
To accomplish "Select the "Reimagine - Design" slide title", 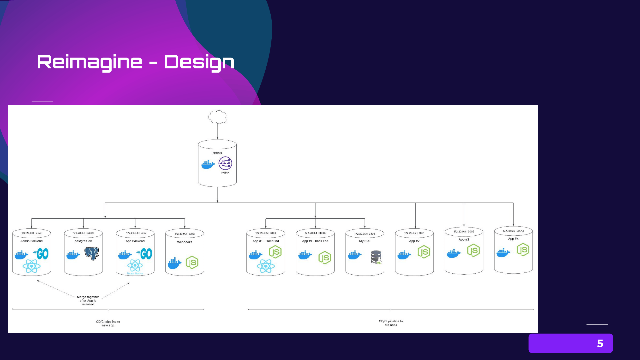I will point(136,62).
